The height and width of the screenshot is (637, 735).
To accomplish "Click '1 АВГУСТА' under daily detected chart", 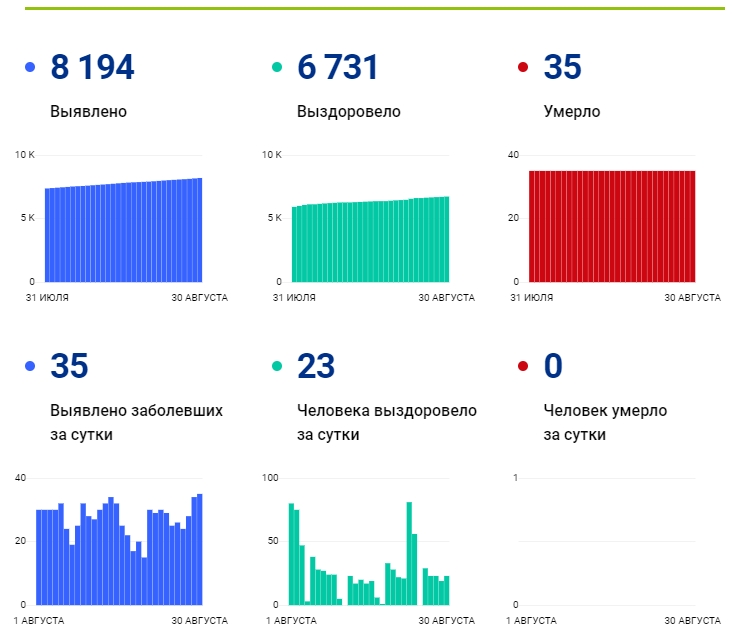I will point(39,621).
